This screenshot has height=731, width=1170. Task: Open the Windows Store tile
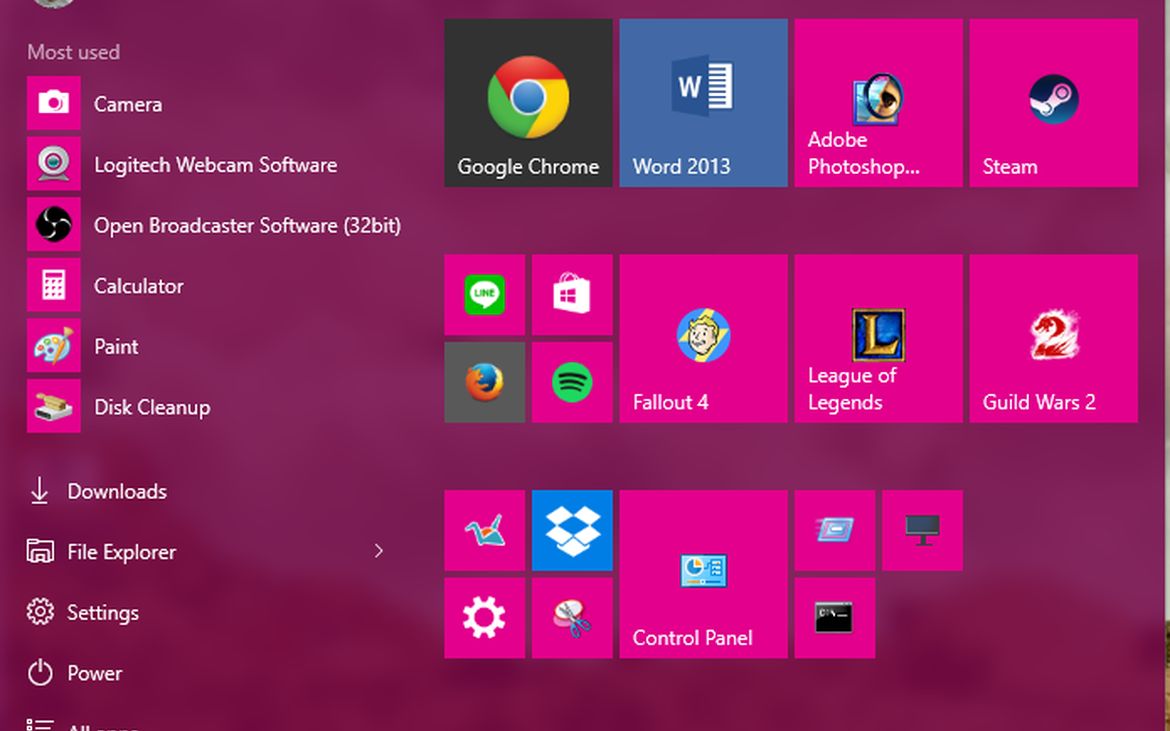click(x=571, y=295)
